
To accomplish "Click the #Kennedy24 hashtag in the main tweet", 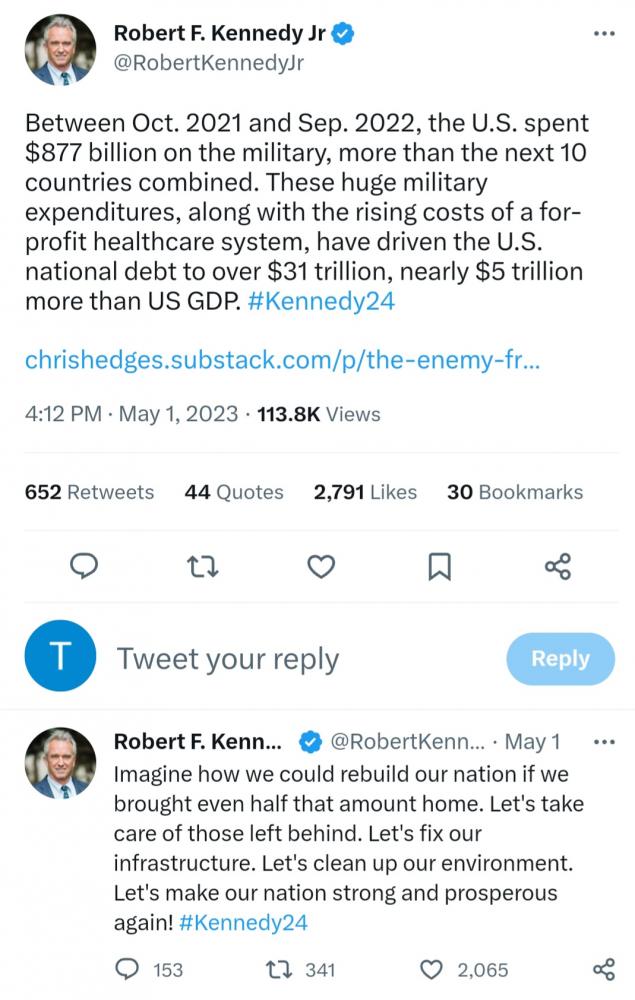I will pos(321,301).
